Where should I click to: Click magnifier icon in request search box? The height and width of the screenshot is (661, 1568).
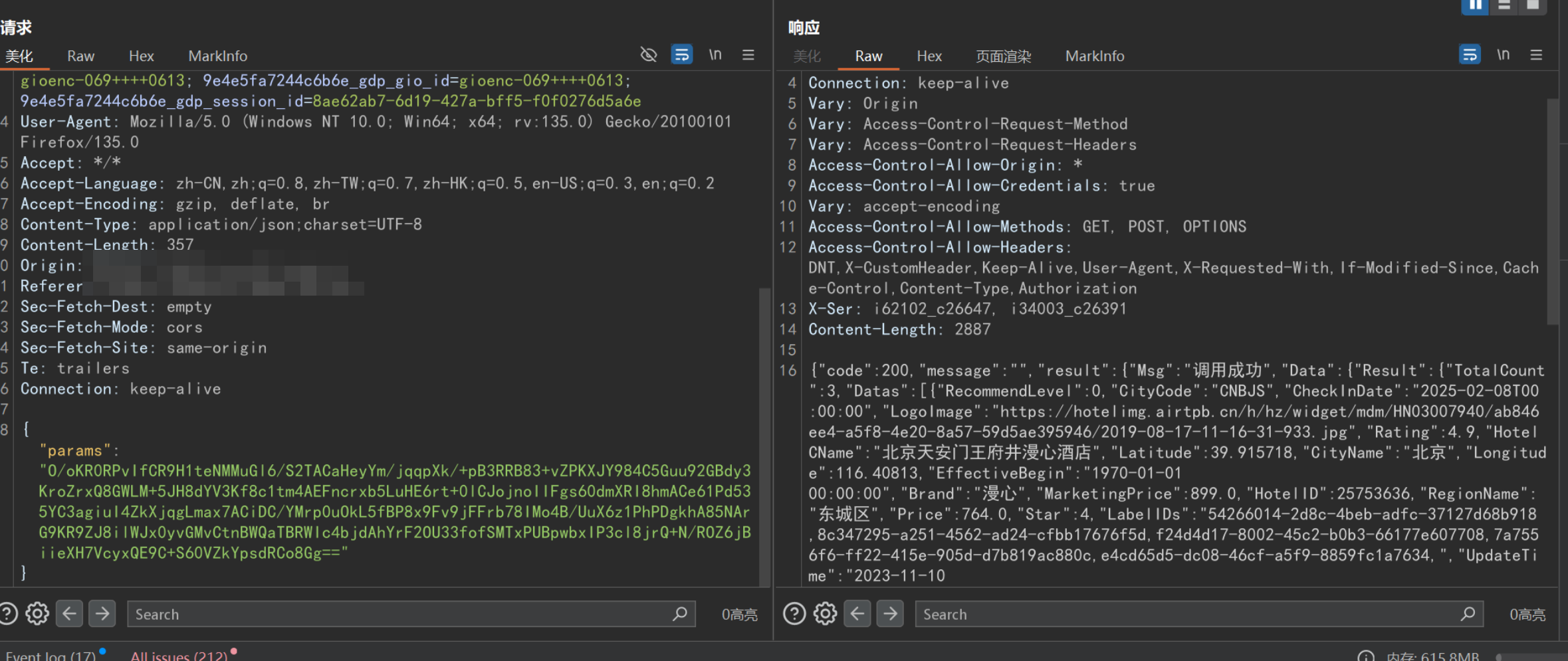click(x=679, y=614)
